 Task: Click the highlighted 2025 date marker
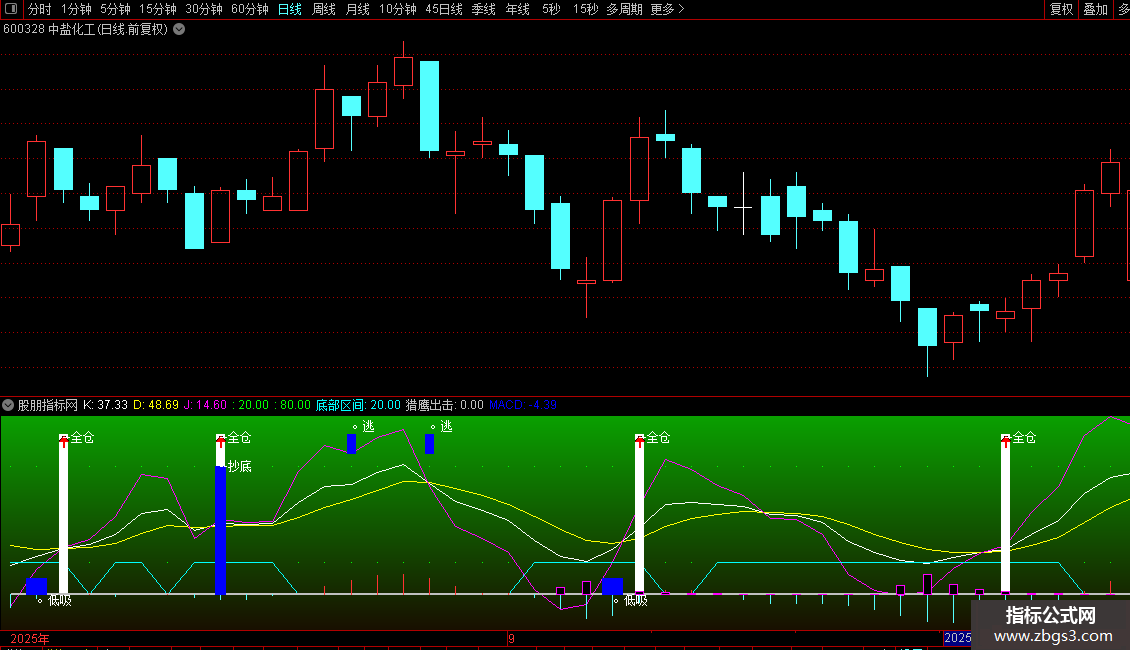pyautogui.click(x=958, y=638)
